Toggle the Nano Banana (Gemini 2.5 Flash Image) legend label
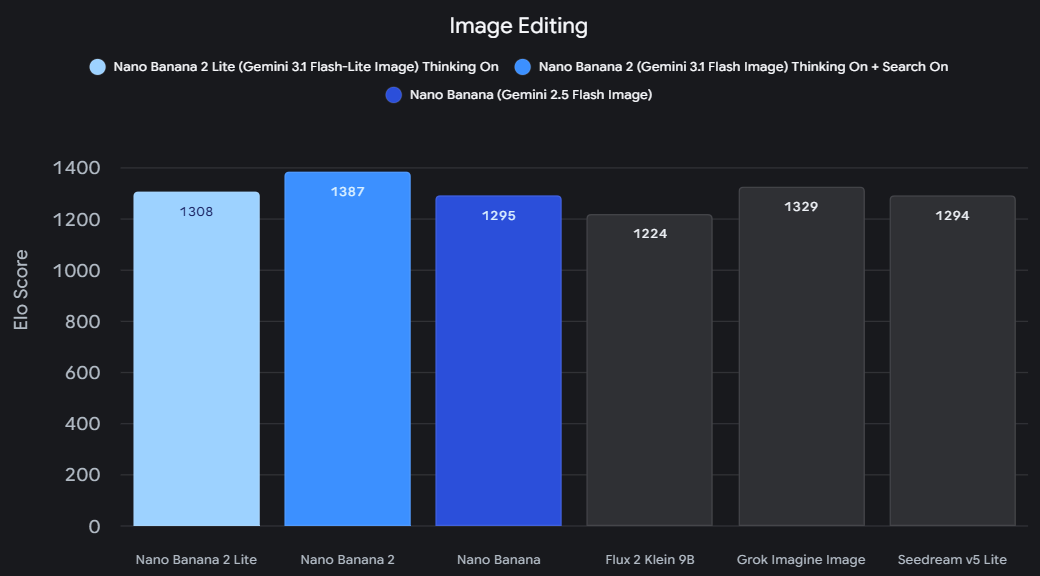The height and width of the screenshot is (576, 1040). point(531,95)
